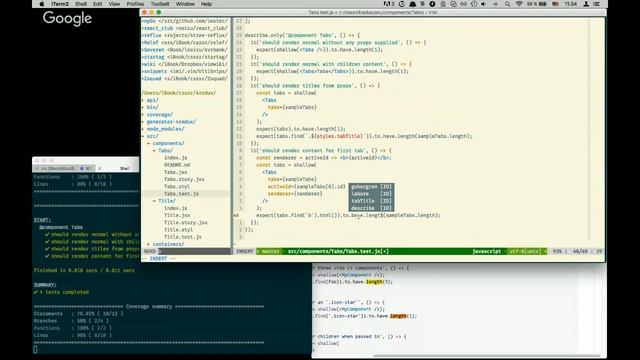Switch to the 'Shel' tab in small terminal window

coord(124,168)
